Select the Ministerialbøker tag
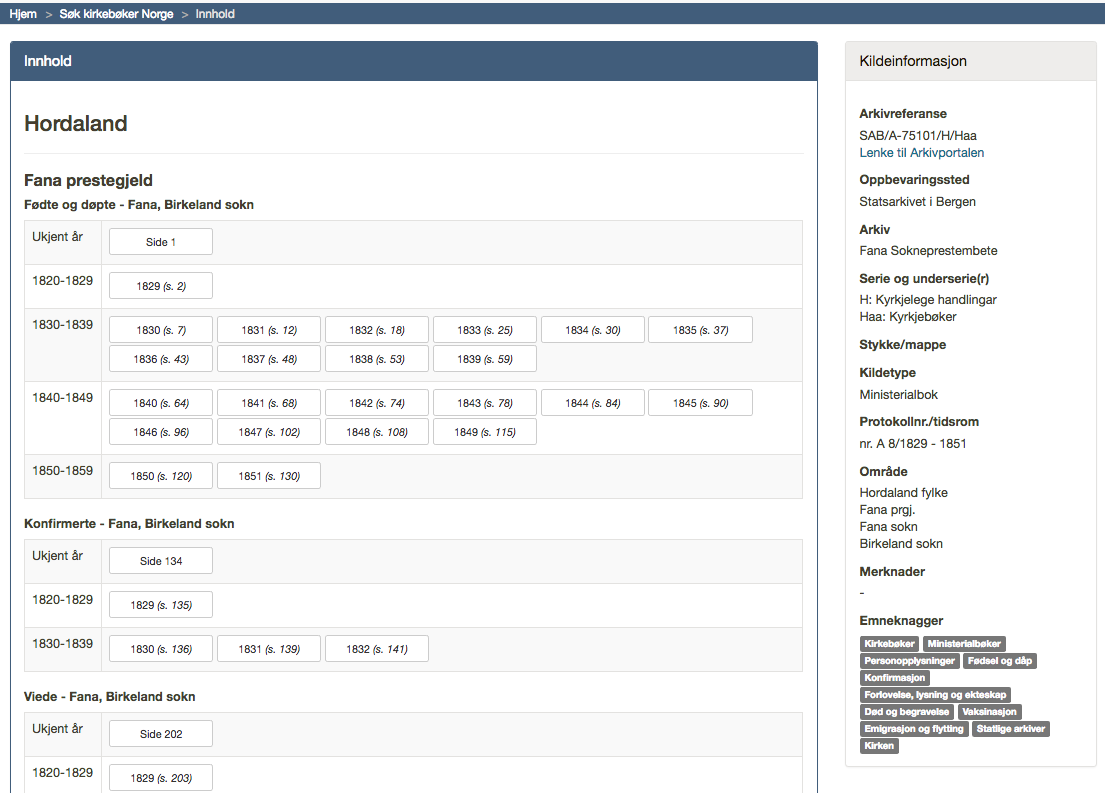Screen dimensions: 1105x793 [964, 644]
